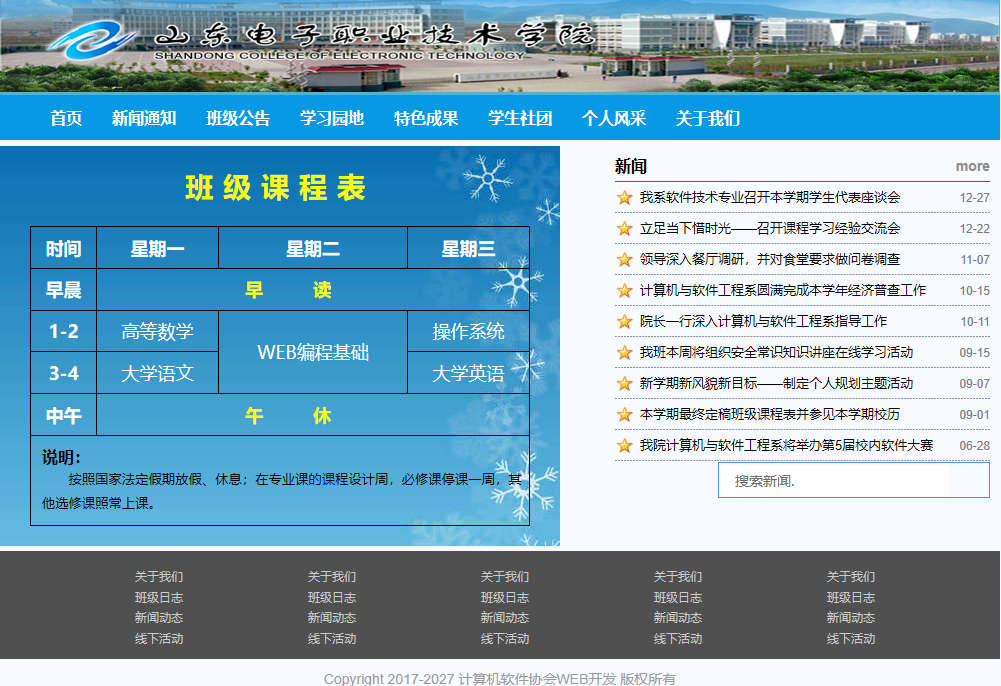The width and height of the screenshot is (1001, 686).
Task: Select 学习园地 in the top menu
Action: pos(332,118)
